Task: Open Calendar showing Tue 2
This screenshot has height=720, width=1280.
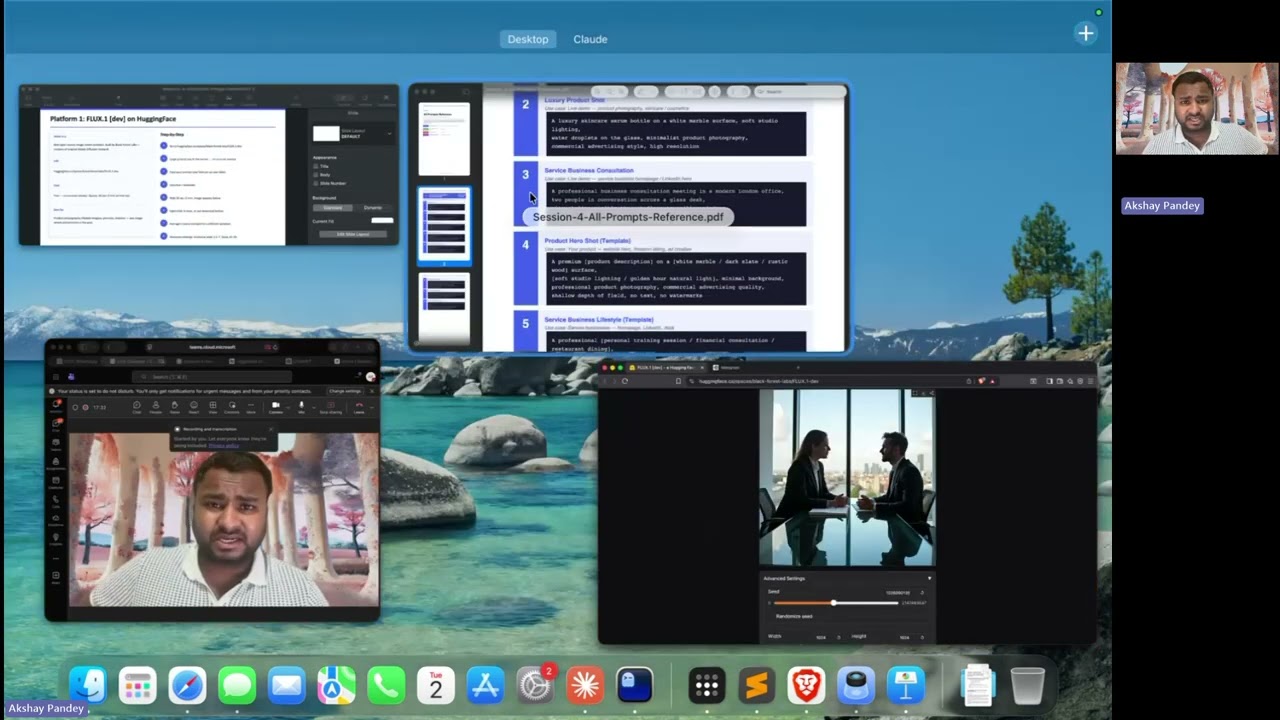Action: point(435,685)
